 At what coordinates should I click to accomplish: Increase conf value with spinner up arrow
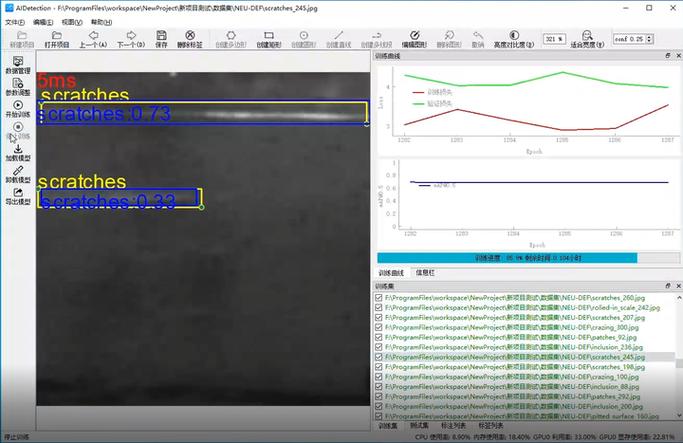[649, 37]
